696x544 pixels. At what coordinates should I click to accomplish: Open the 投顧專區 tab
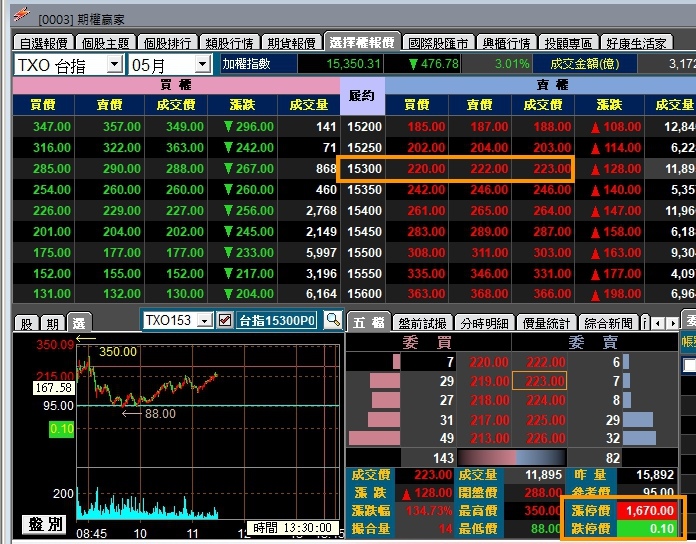click(x=569, y=43)
